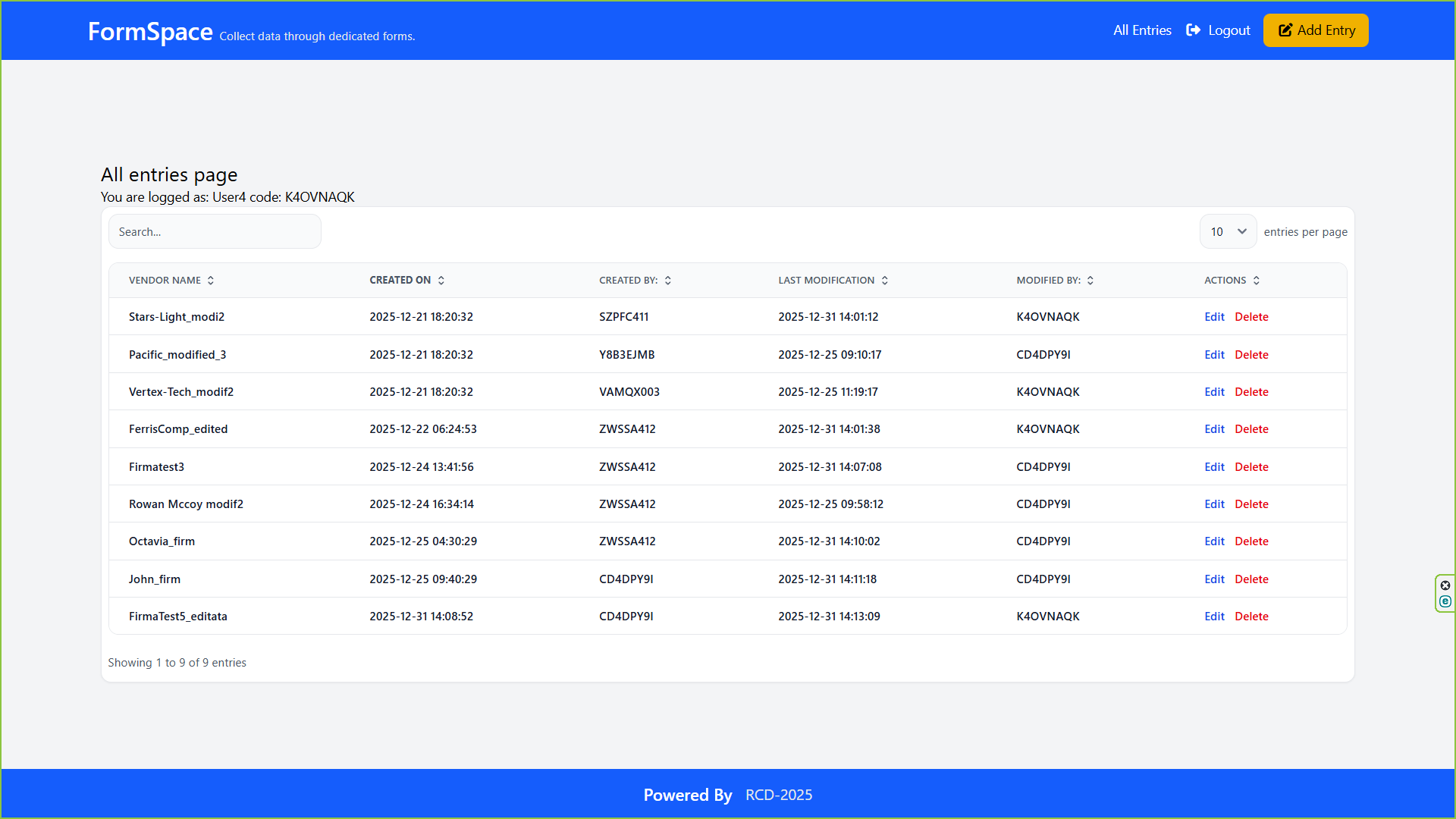Click the green circular widget icon
Image resolution: width=1456 pixels, height=819 pixels.
(1445, 601)
